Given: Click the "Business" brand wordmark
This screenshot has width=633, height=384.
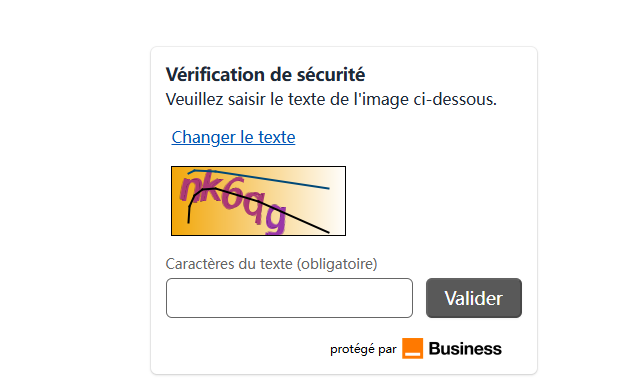Looking at the screenshot, I should coord(465,348).
